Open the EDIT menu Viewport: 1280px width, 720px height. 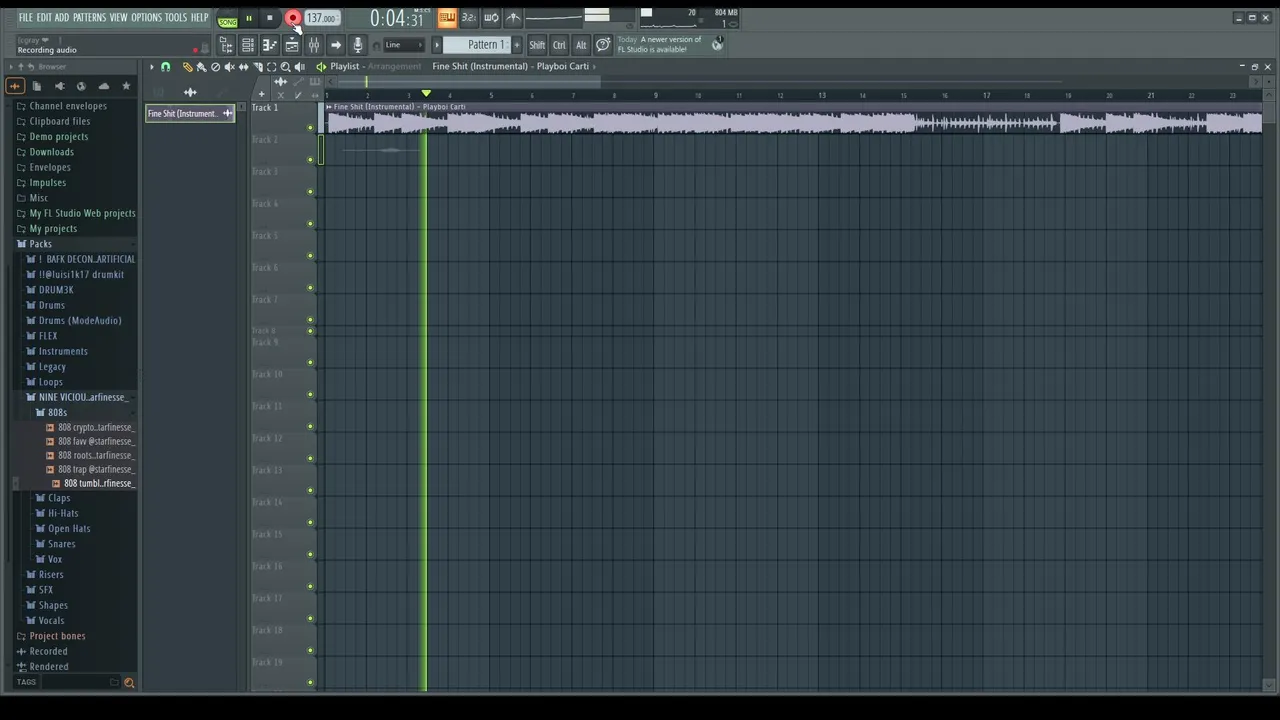point(44,18)
